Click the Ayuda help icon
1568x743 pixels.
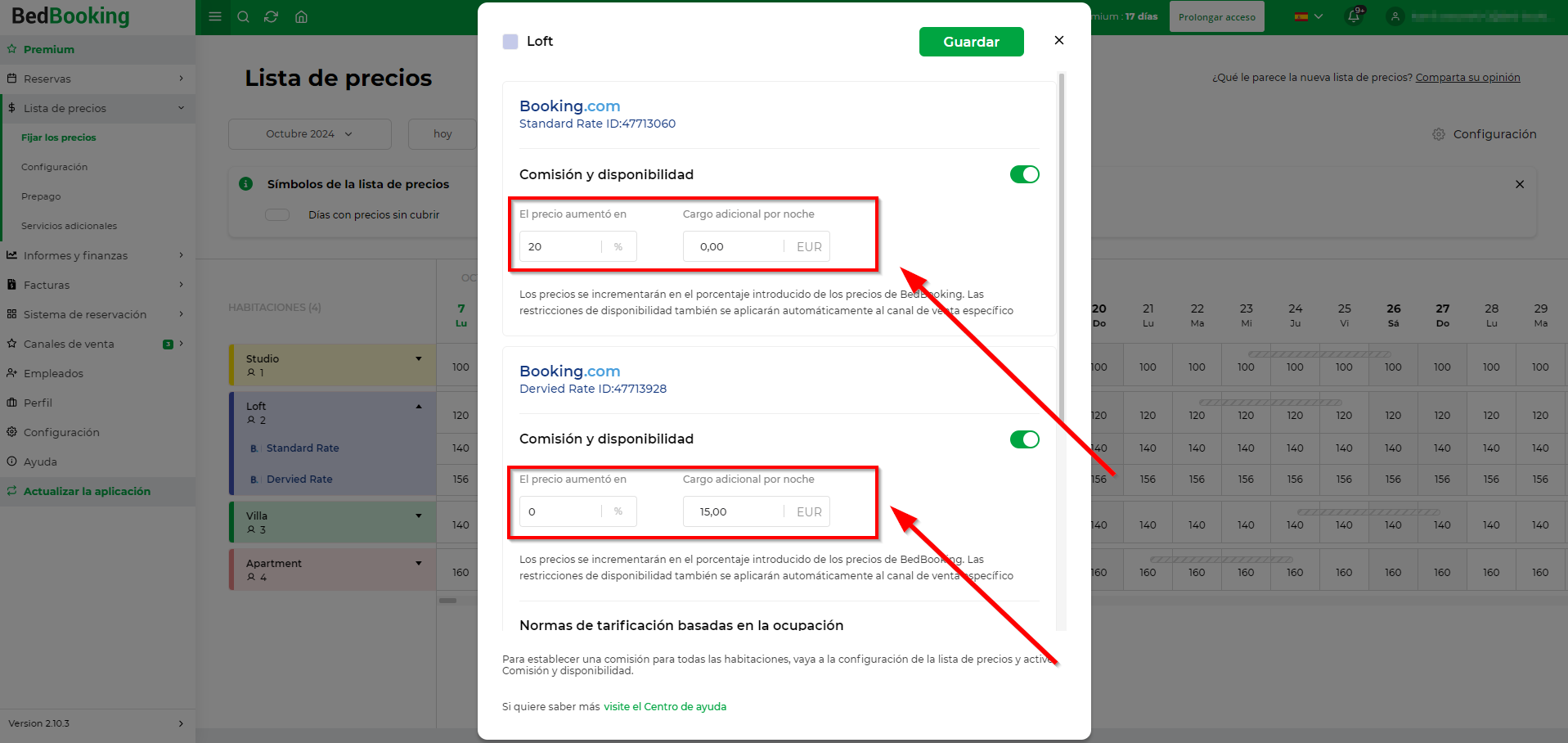tap(12, 462)
